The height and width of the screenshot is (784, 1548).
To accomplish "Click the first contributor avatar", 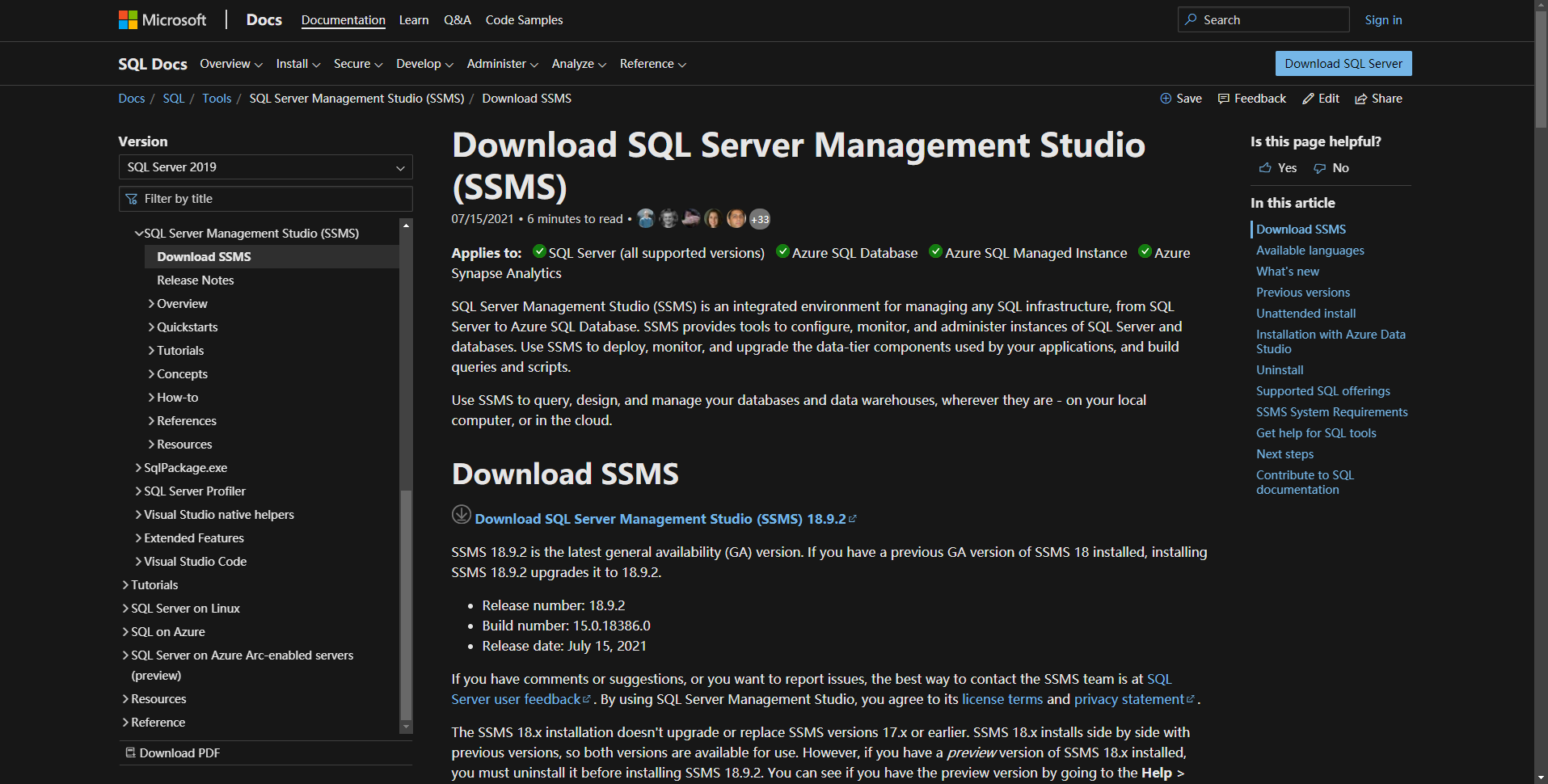I will coord(646,218).
